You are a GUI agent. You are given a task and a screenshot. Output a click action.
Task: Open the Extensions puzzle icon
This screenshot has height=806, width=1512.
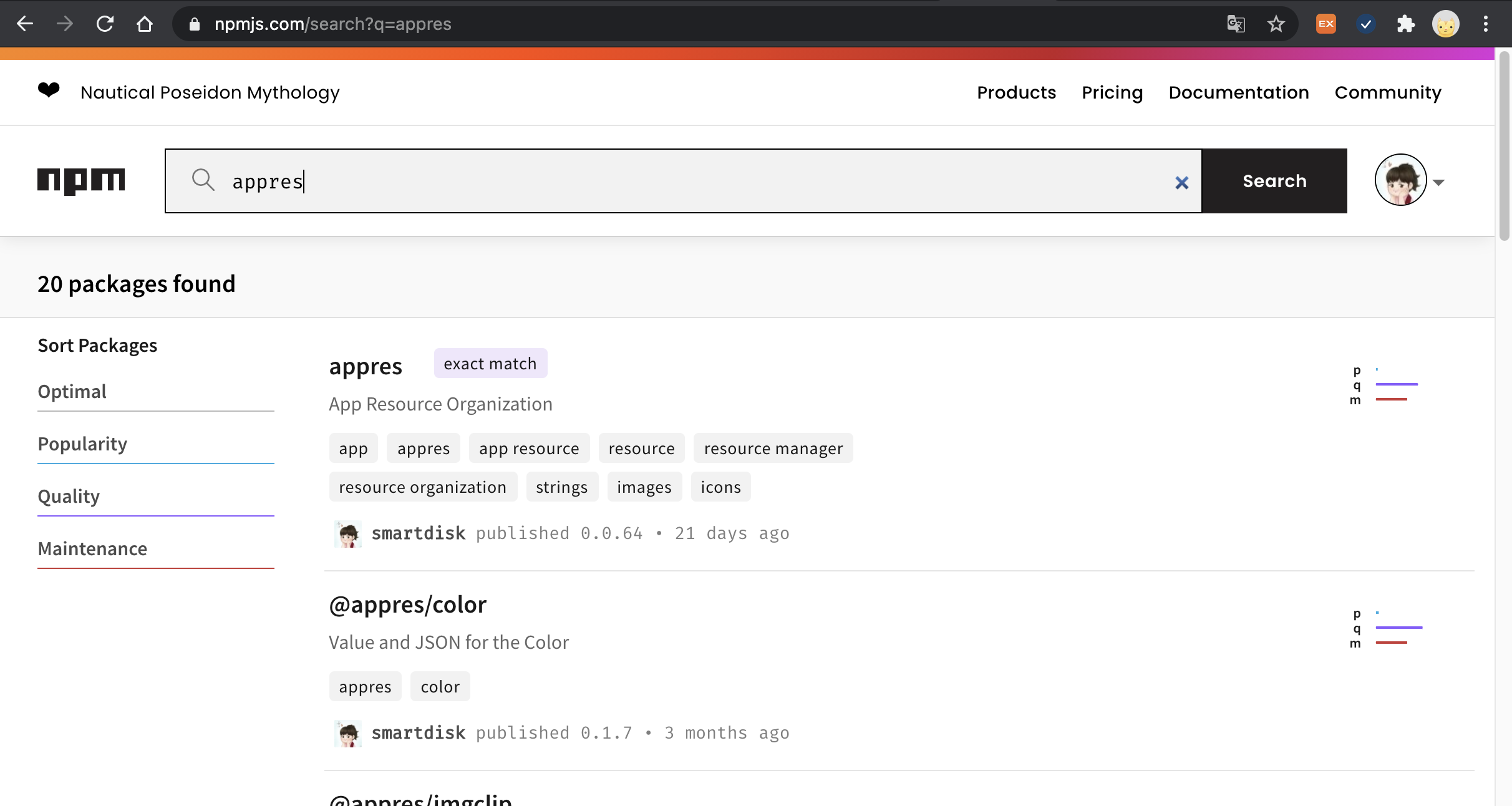pos(1405,24)
